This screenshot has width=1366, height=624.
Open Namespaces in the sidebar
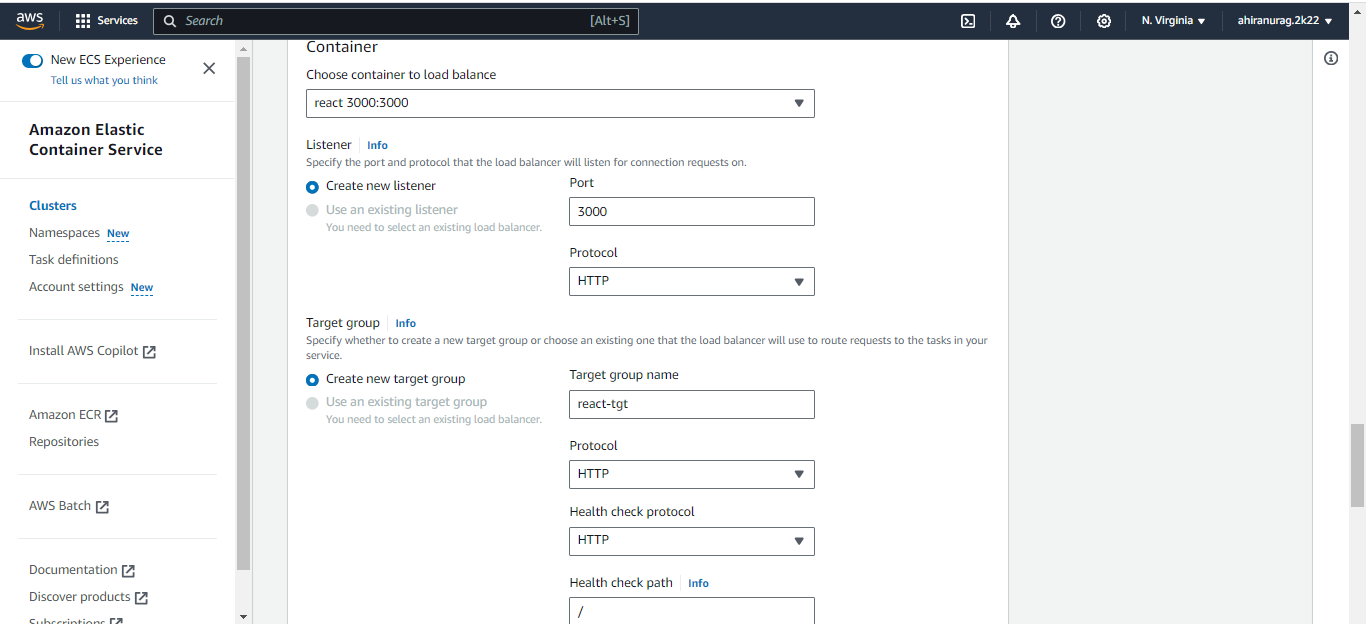pyautogui.click(x=64, y=233)
